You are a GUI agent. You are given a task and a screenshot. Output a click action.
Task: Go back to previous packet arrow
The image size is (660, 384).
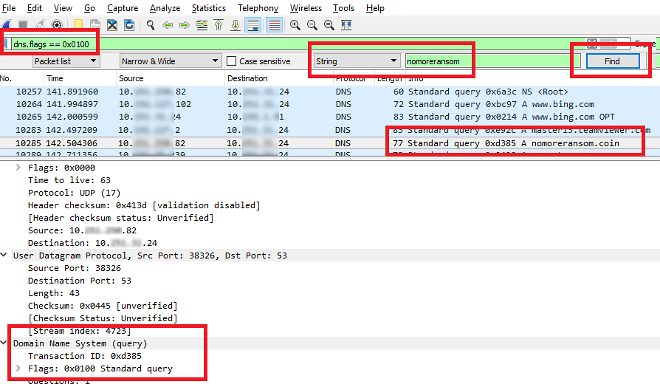pos(168,25)
